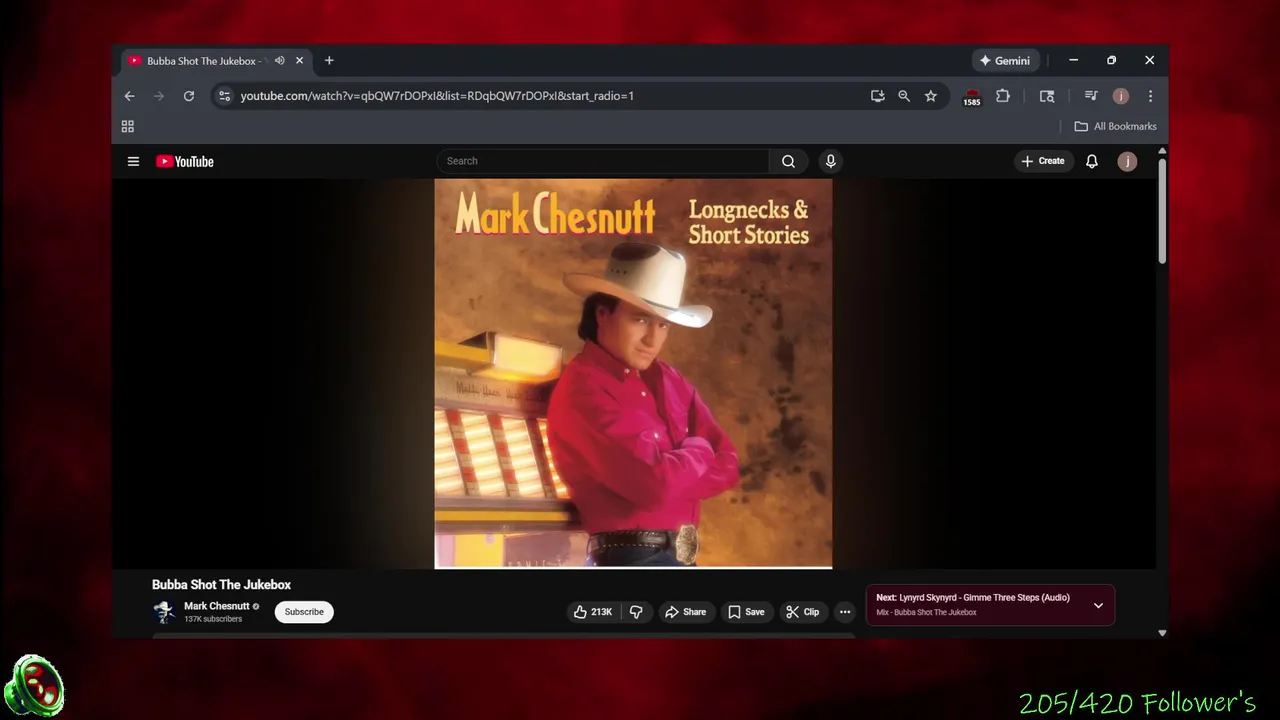Image resolution: width=1280 pixels, height=720 pixels.
Task: Click the video player album art
Action: tap(633, 373)
